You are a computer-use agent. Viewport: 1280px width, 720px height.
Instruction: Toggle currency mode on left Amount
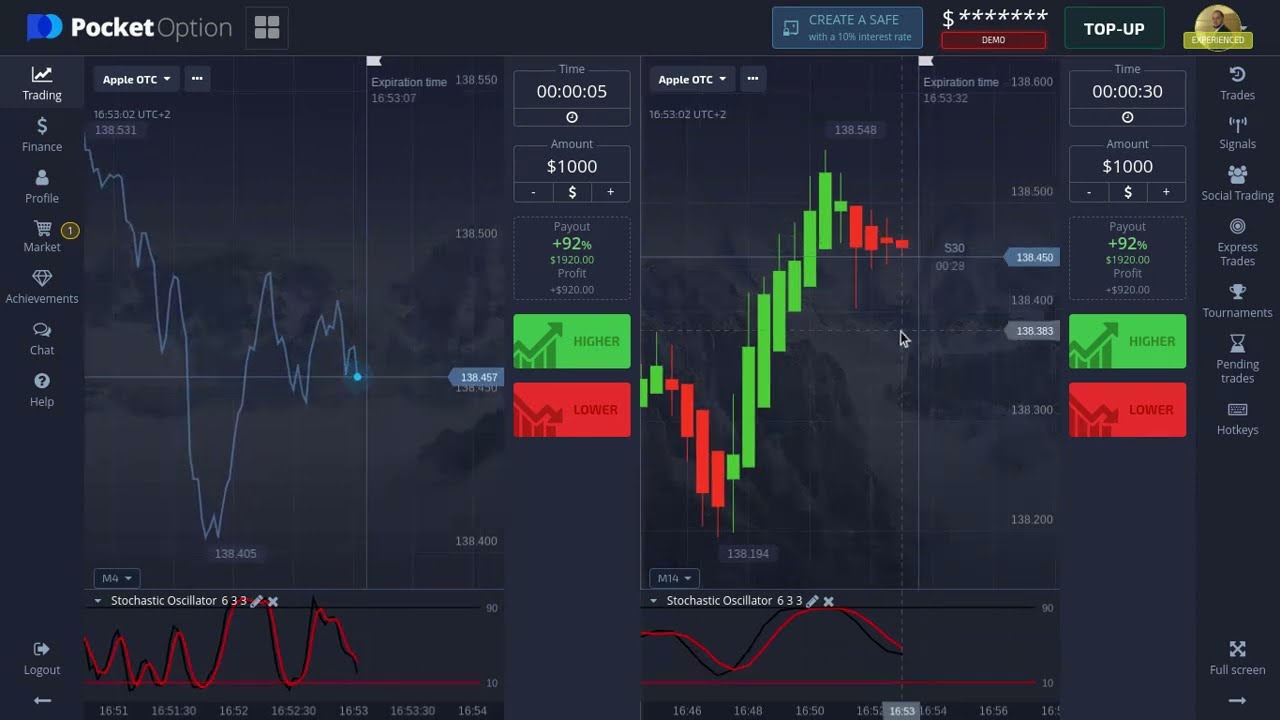click(572, 192)
